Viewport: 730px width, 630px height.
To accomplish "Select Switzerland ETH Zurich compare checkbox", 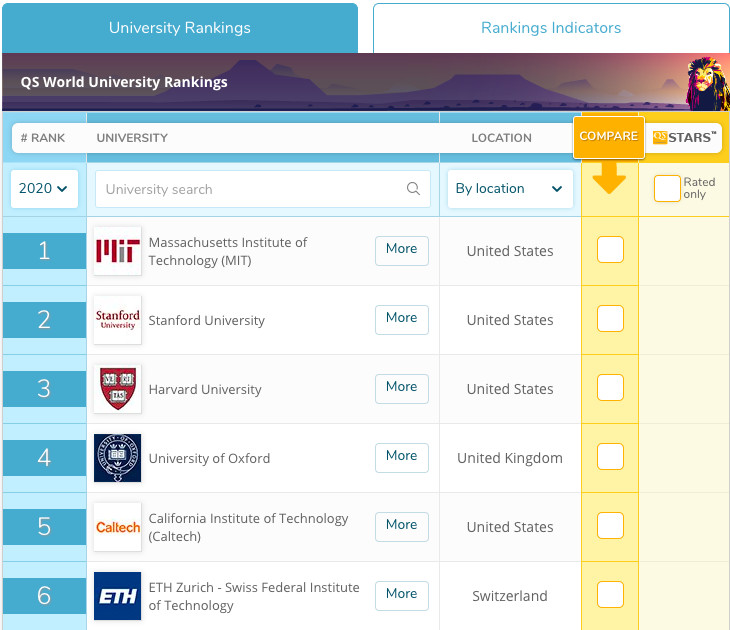I will point(610,594).
